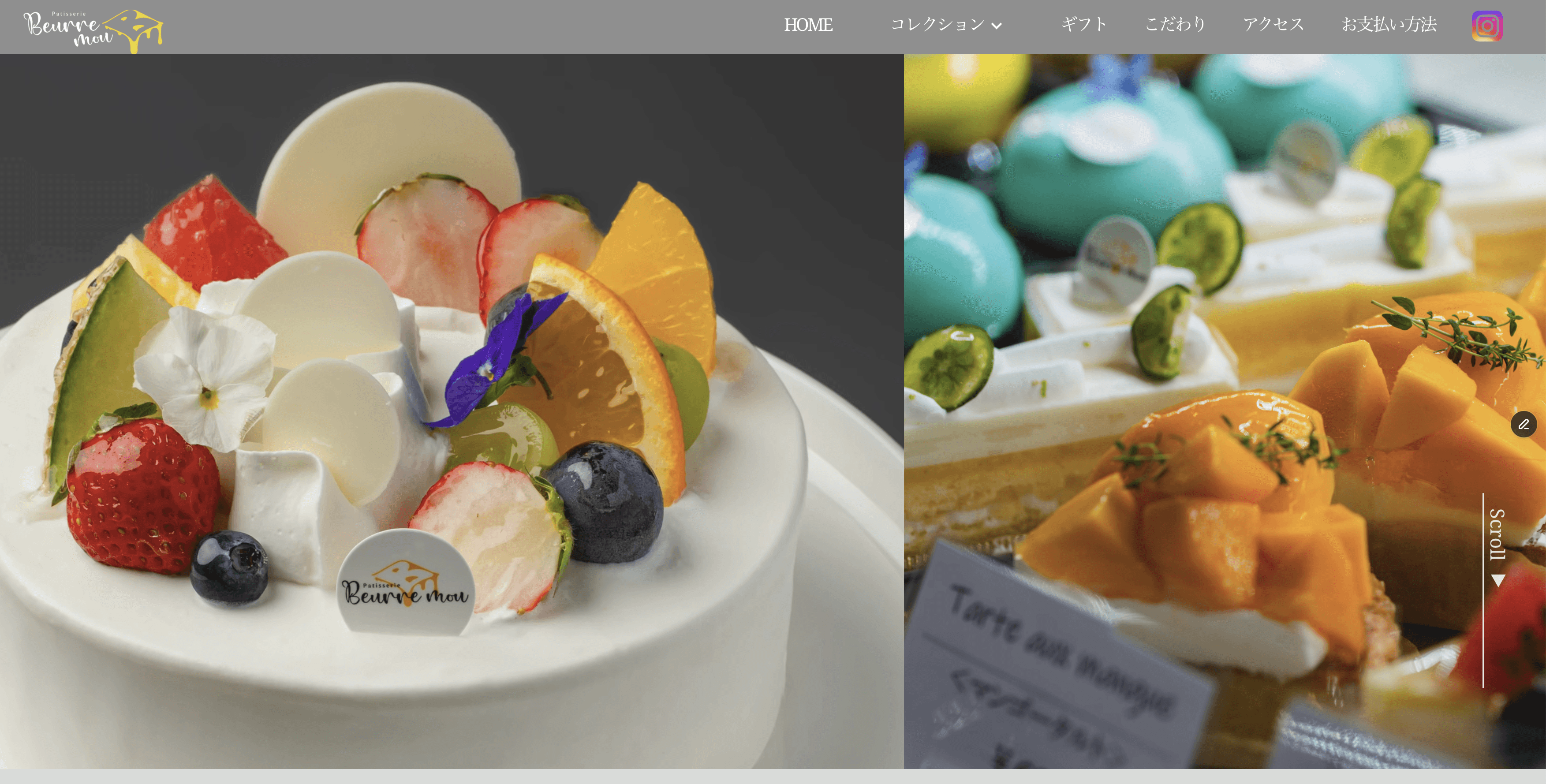Open the ギフト page link
This screenshot has width=1546, height=784.
click(x=1084, y=25)
